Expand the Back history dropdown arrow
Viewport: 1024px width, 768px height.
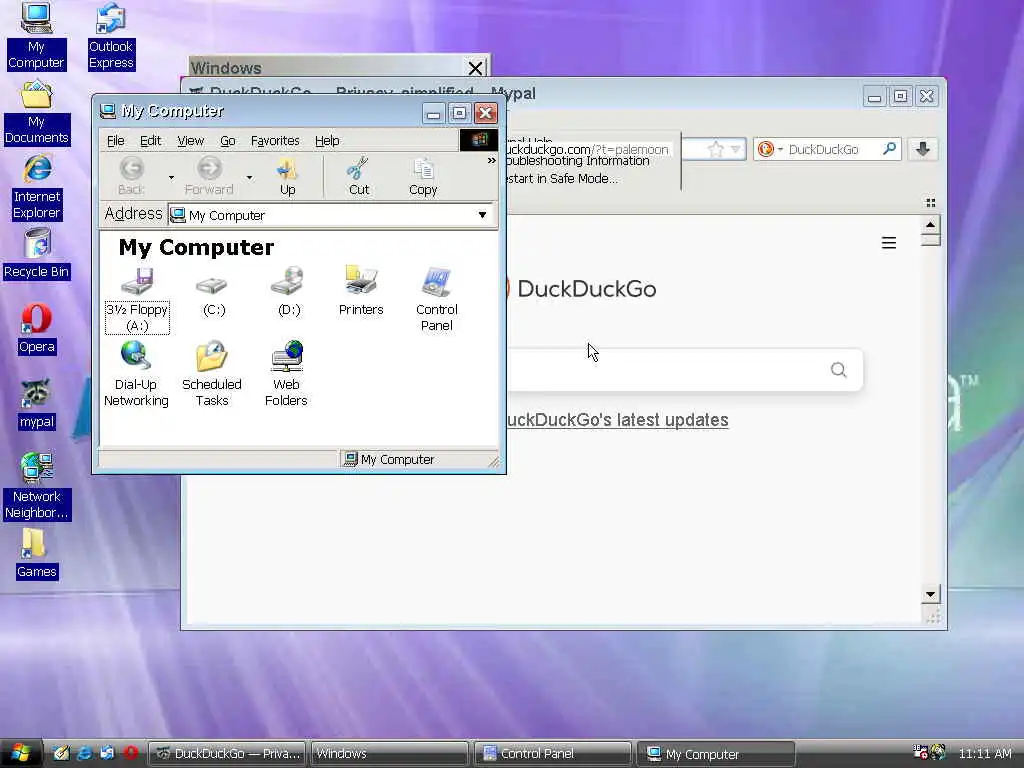tap(171, 177)
